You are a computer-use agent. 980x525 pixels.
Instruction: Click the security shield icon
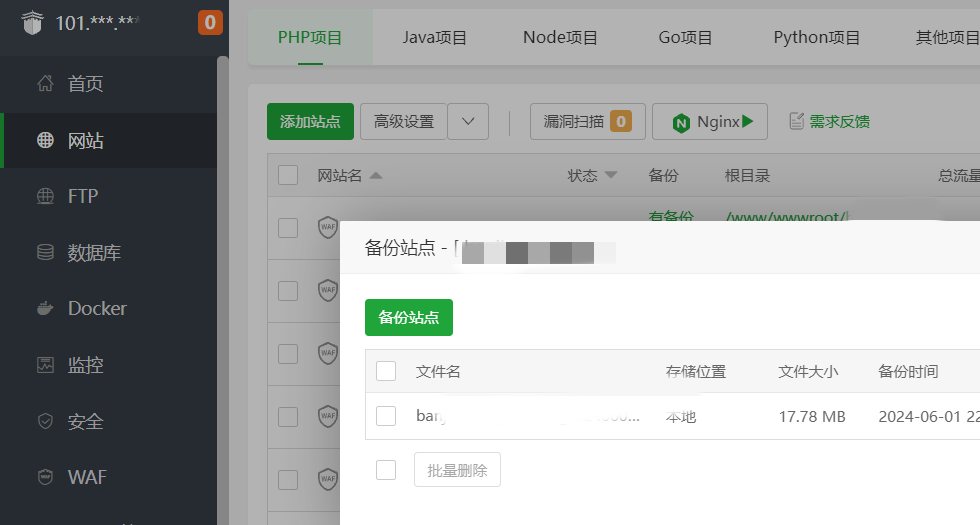point(45,421)
